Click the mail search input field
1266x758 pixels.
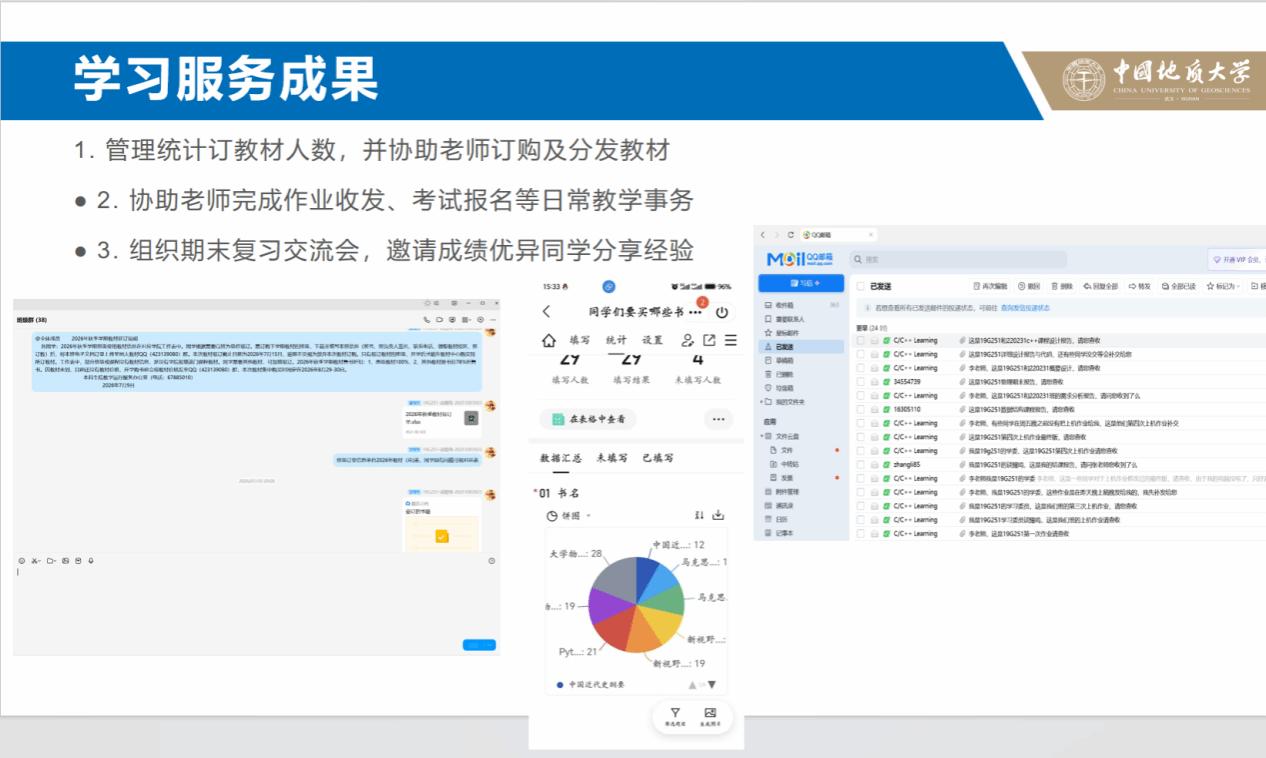point(1024,259)
